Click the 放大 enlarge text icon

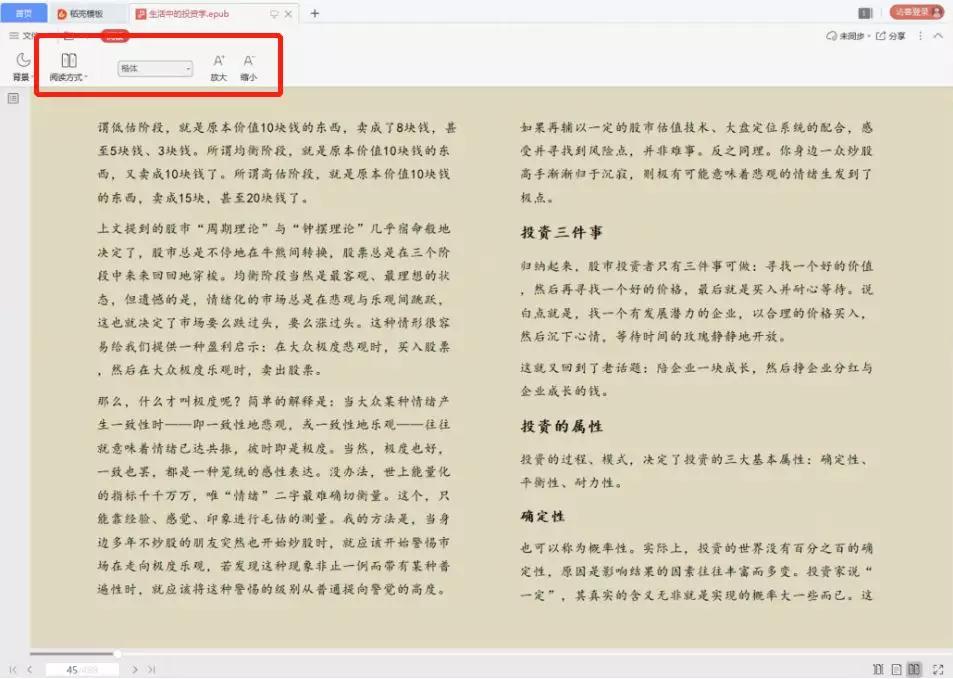(216, 62)
